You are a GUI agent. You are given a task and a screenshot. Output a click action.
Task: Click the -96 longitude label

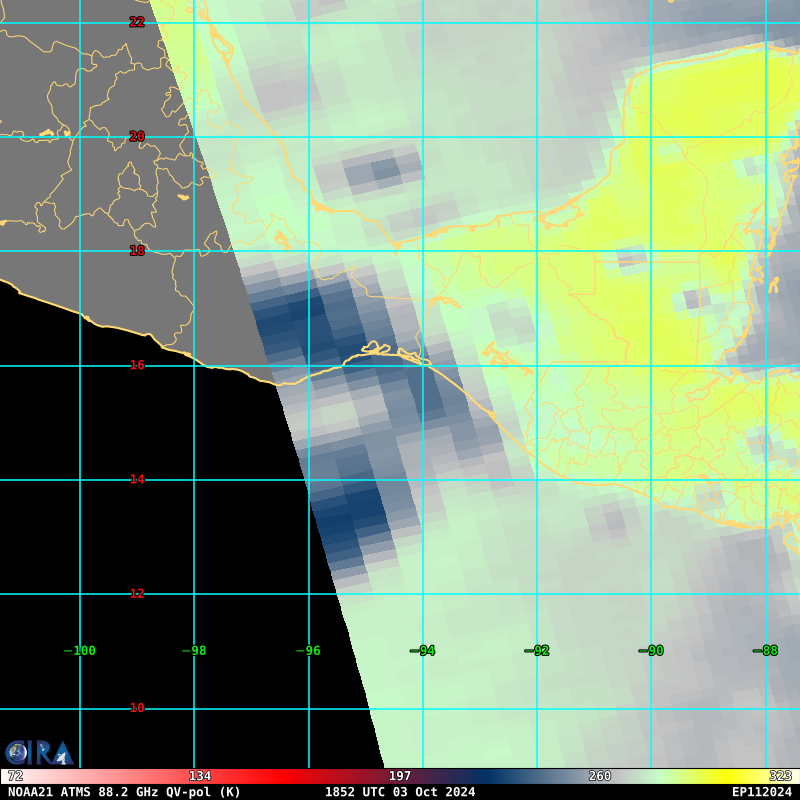point(308,651)
